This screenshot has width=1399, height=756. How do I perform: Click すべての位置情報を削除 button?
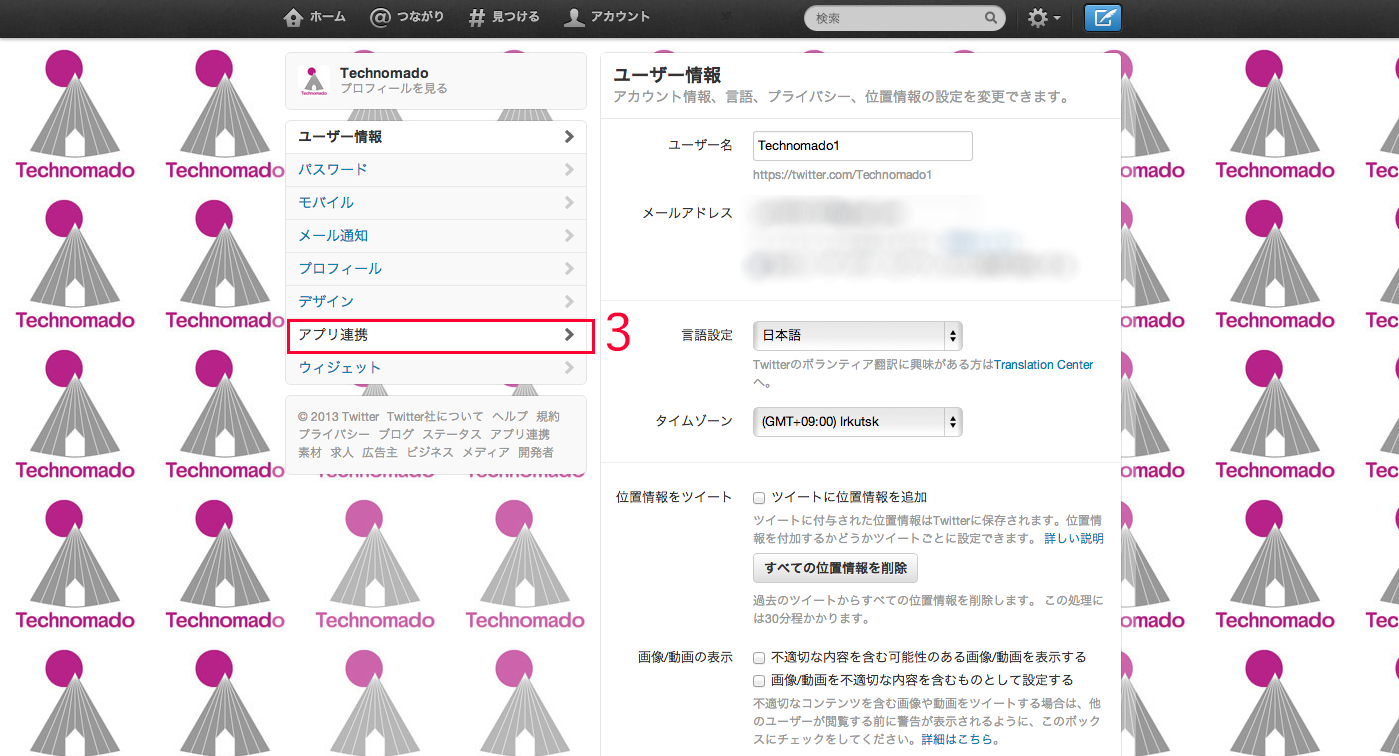point(835,568)
